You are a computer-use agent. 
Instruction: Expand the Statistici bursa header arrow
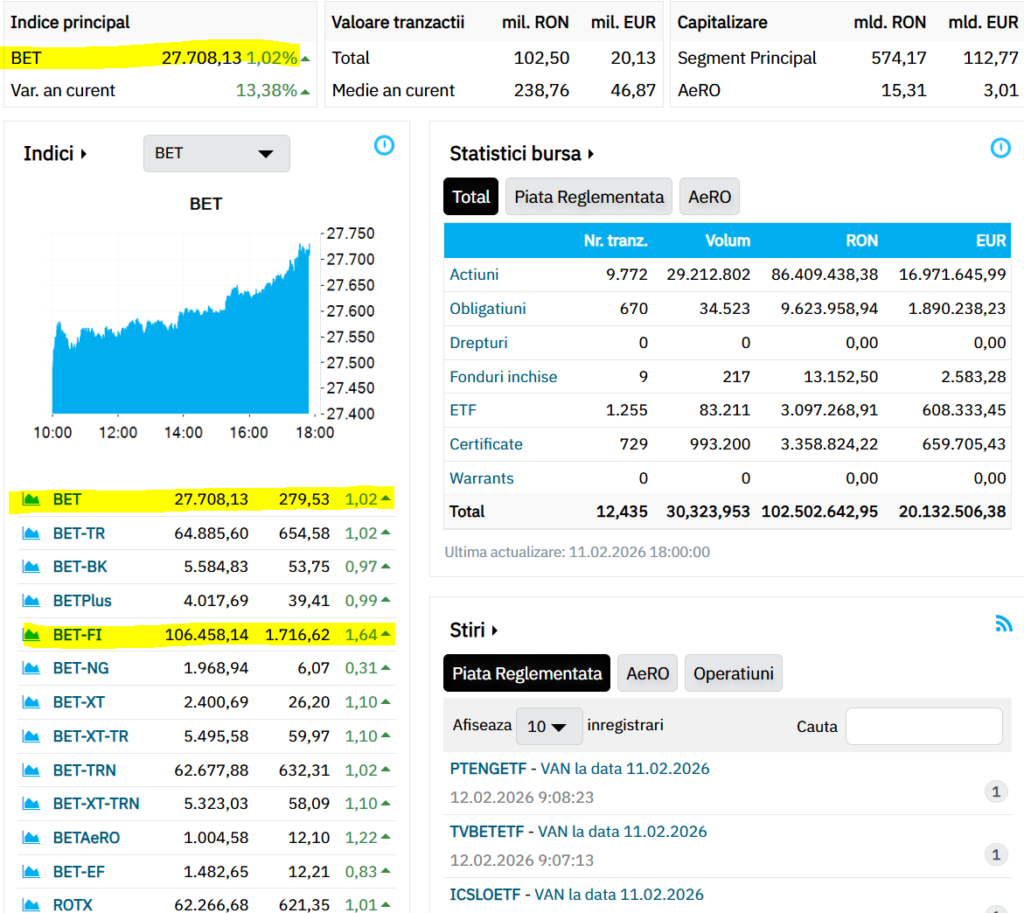[592, 154]
